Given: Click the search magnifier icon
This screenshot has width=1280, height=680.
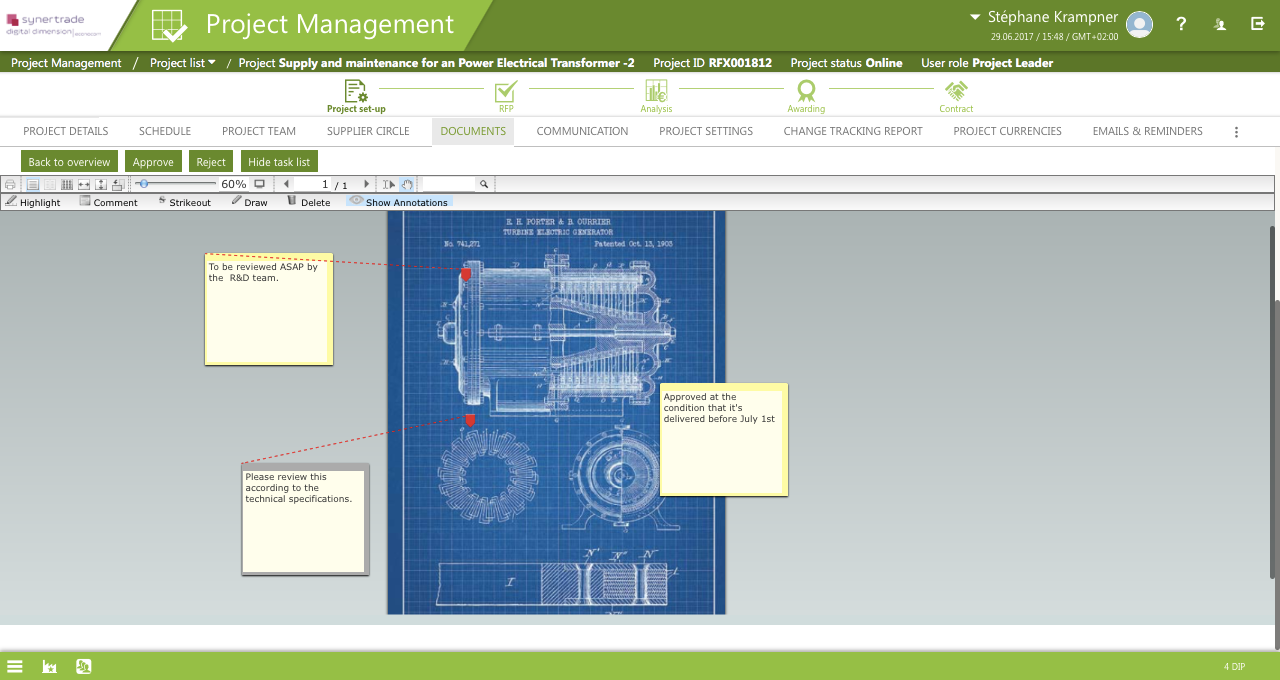Looking at the screenshot, I should pos(484,185).
